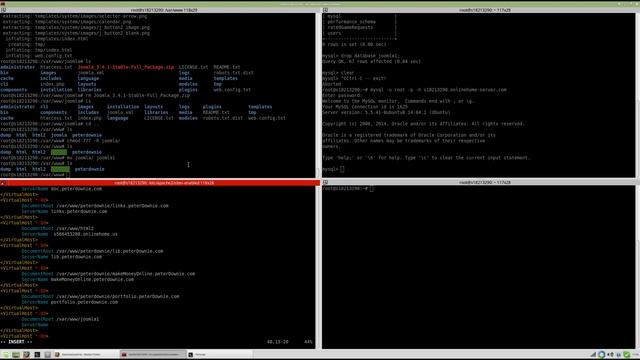Click the fifth quick-launch taskbar icon
Screen dimensions: 640x360
(48, 355)
